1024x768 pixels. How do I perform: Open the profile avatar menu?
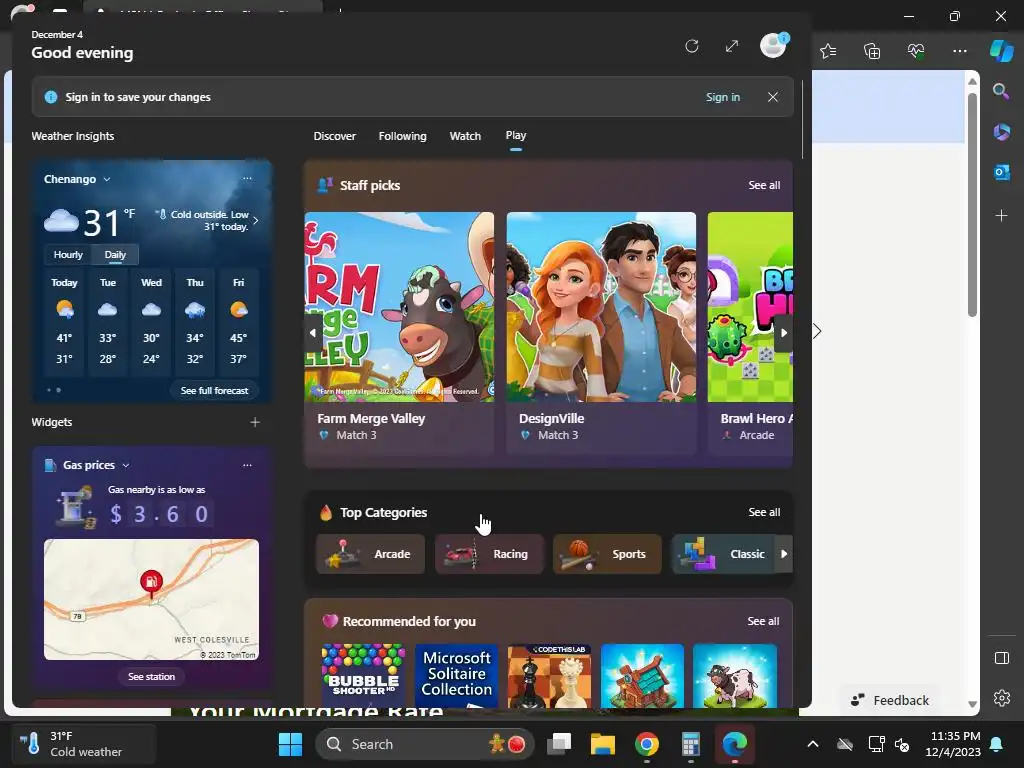click(773, 46)
